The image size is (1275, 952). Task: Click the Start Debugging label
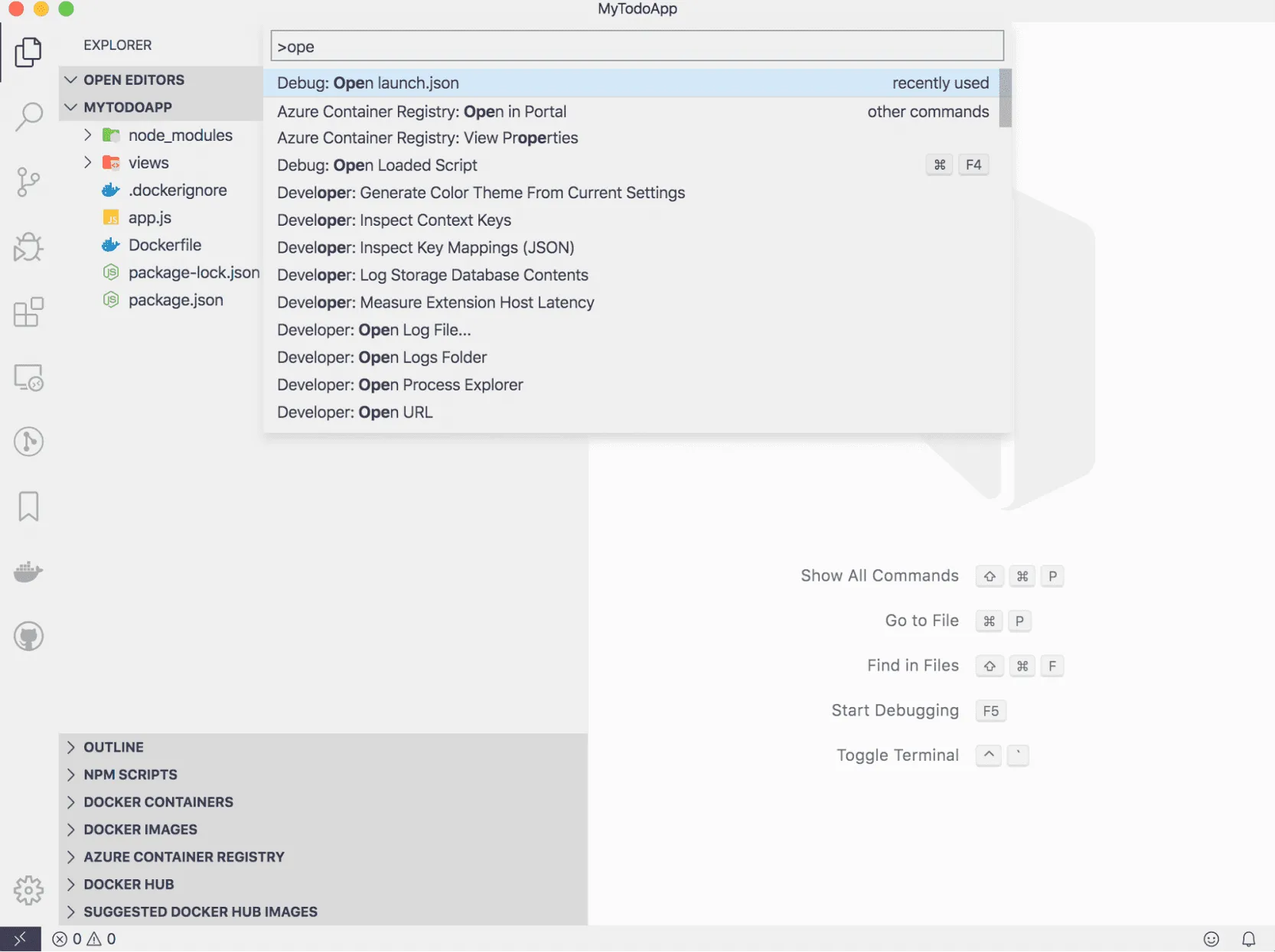click(x=895, y=711)
